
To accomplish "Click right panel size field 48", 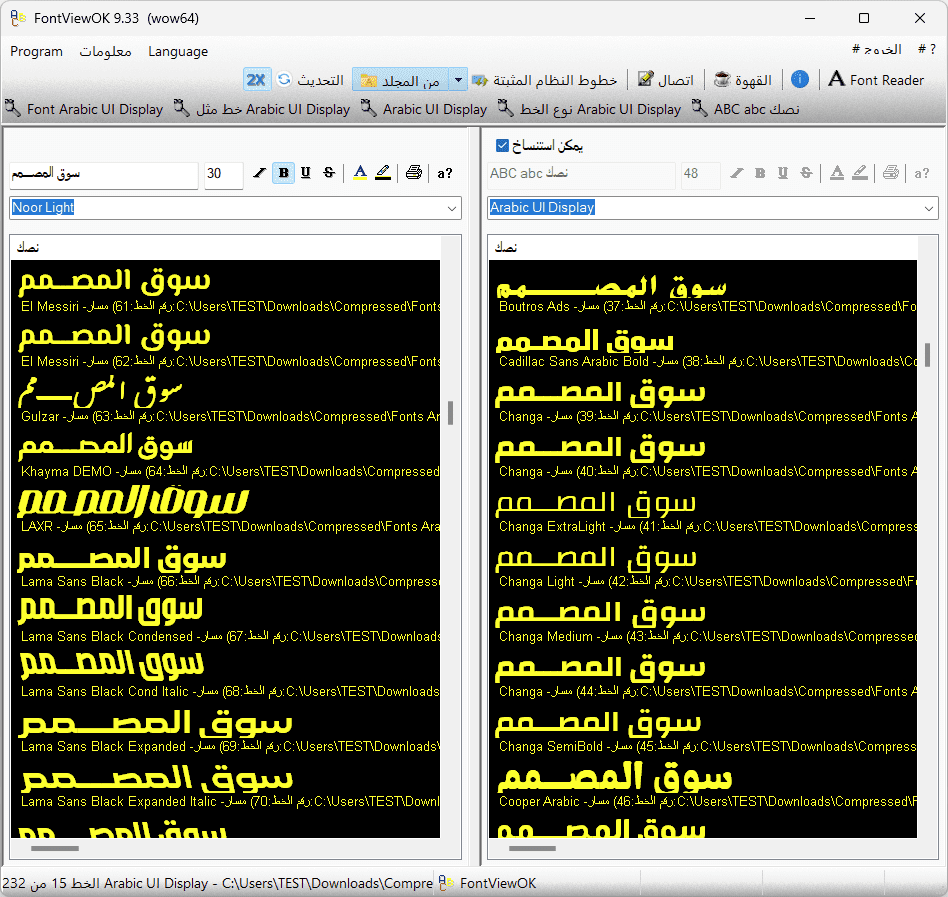I will [700, 174].
